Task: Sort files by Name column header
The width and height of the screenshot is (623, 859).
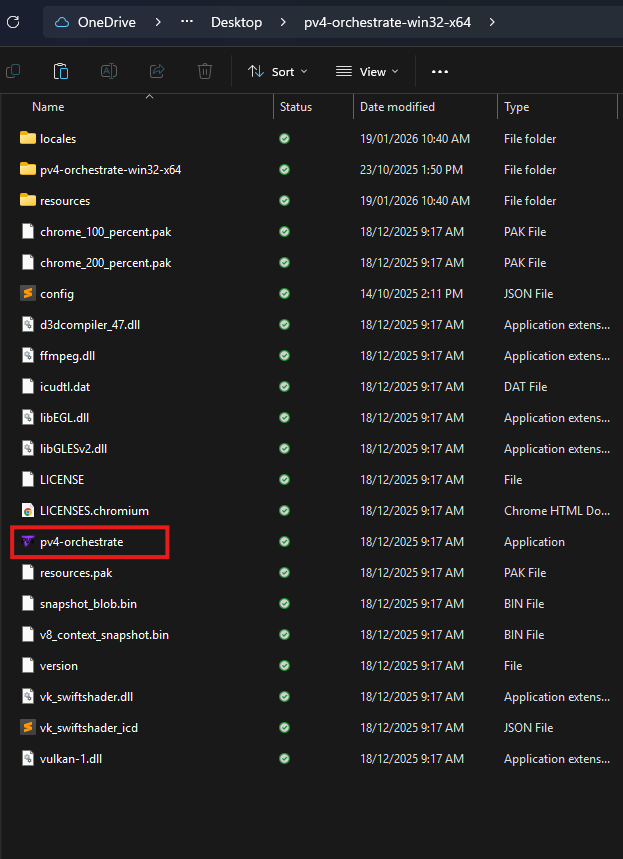Action: click(48, 107)
